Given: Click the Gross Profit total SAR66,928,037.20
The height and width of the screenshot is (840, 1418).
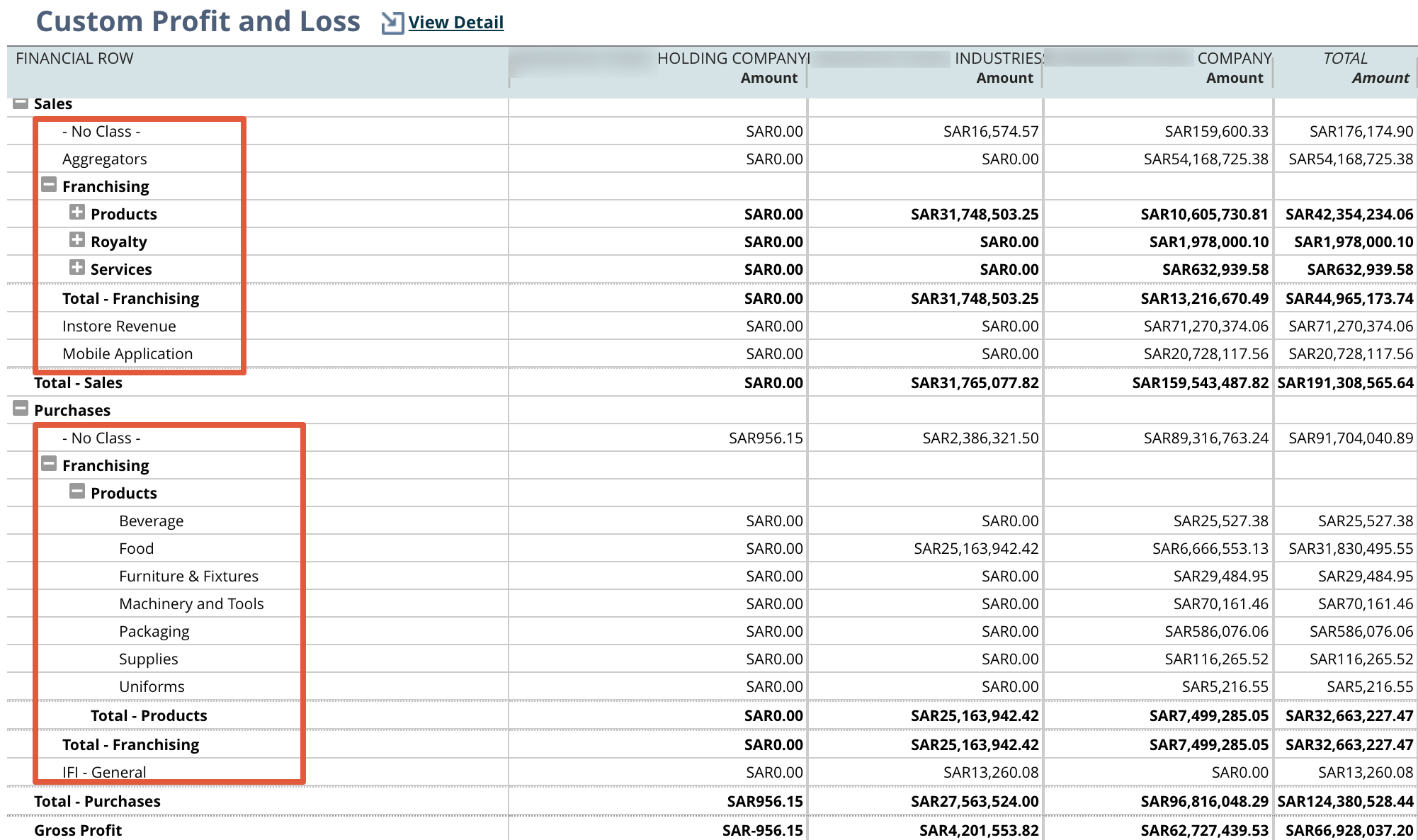Looking at the screenshot, I should (x=1349, y=830).
